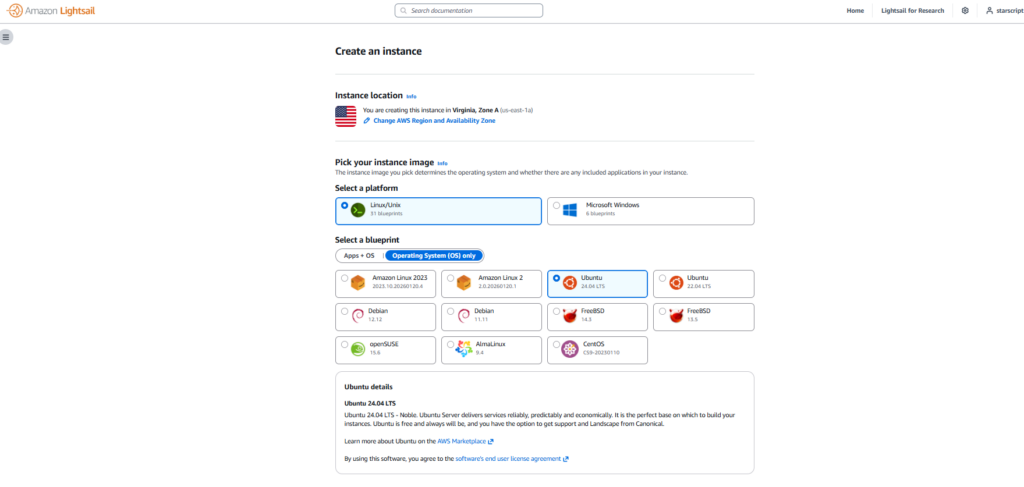Viewport: 1024px width, 487px height.
Task: Click the CentOS blueprint icon
Action: click(x=569, y=349)
